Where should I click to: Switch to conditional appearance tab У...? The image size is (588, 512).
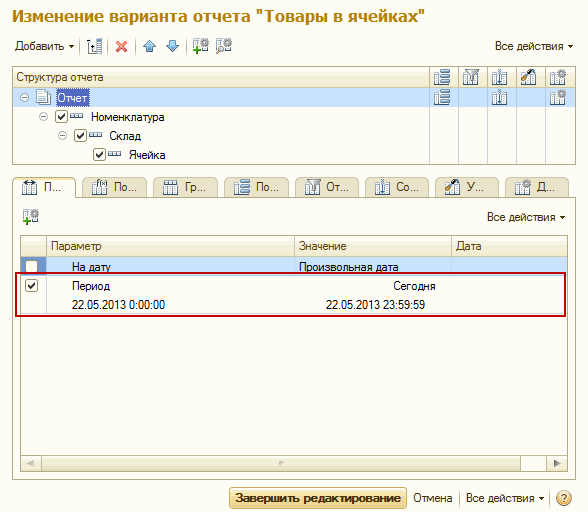466,187
